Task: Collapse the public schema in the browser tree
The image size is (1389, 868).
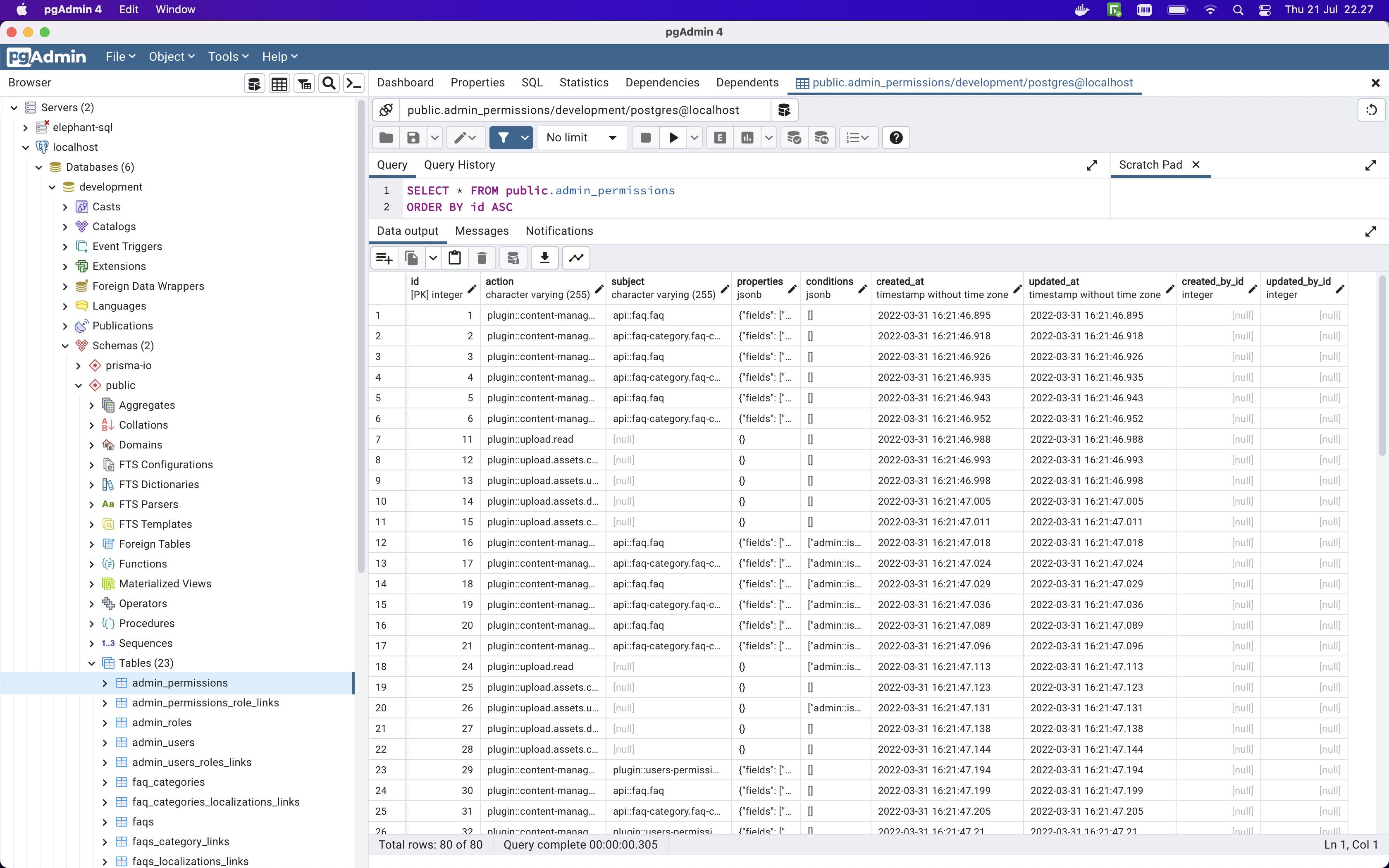Action: [x=79, y=385]
